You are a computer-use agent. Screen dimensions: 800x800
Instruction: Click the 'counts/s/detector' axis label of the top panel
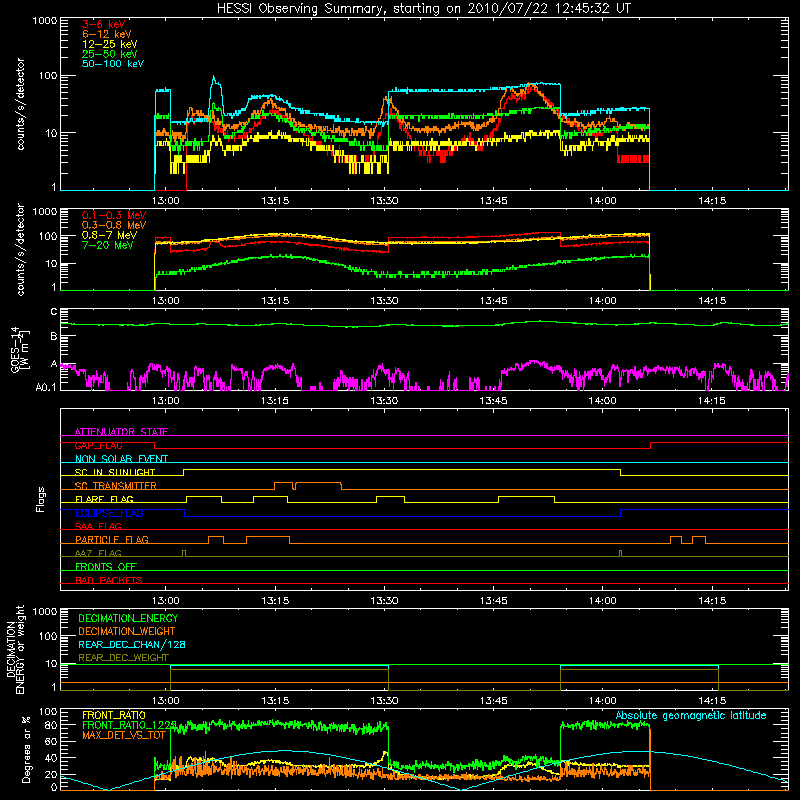[x=20, y=104]
